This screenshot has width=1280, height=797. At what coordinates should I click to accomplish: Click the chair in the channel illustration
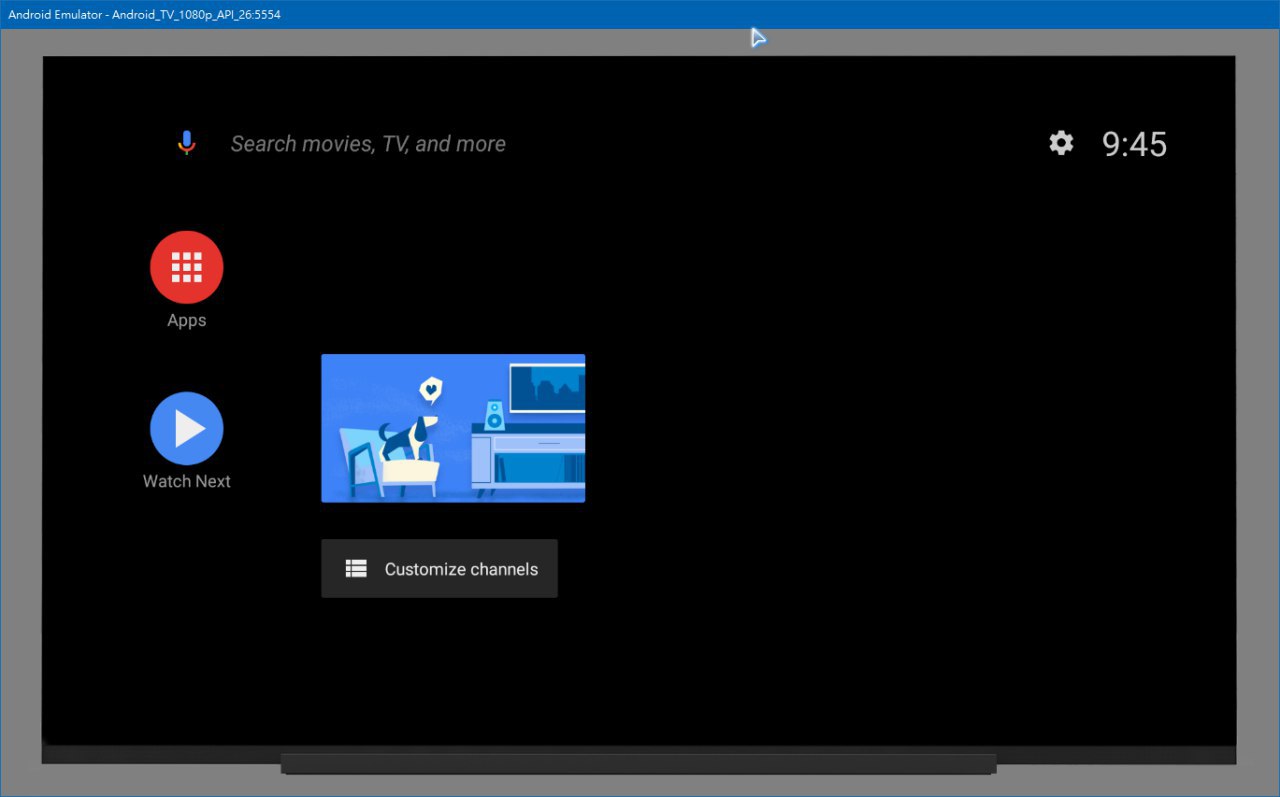[x=360, y=462]
